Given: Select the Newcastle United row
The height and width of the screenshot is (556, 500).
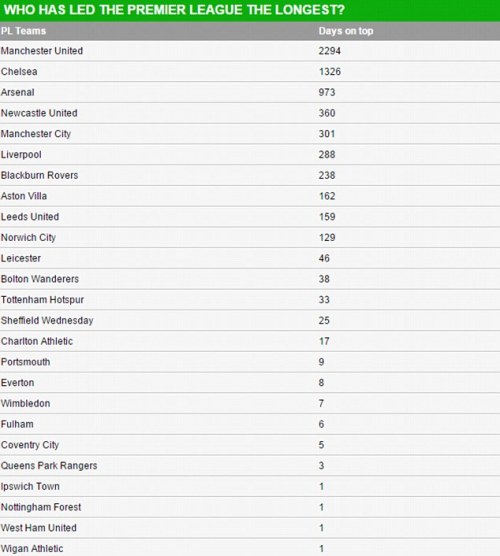Looking at the screenshot, I should [250, 113].
